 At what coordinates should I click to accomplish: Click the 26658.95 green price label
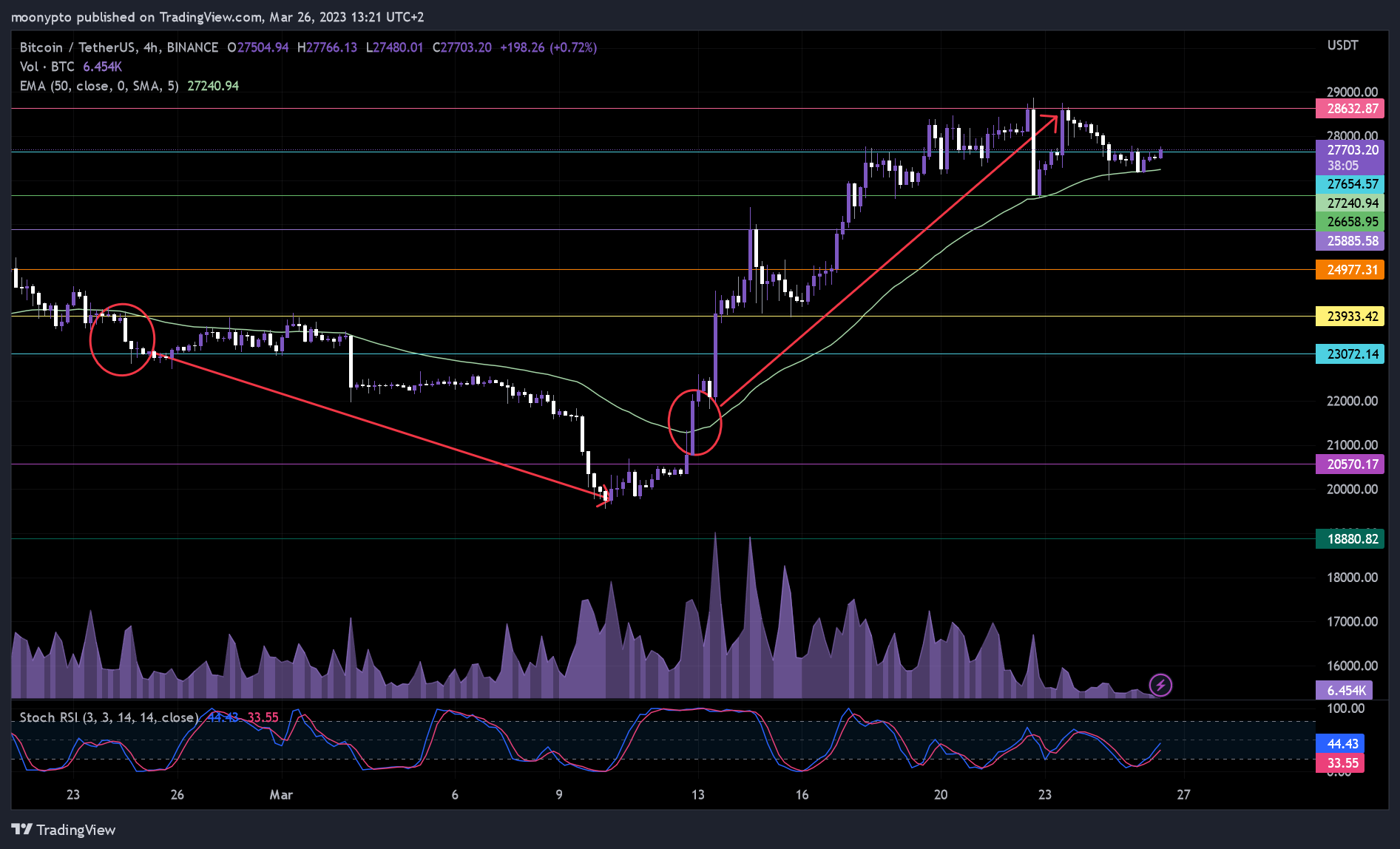pos(1350,222)
